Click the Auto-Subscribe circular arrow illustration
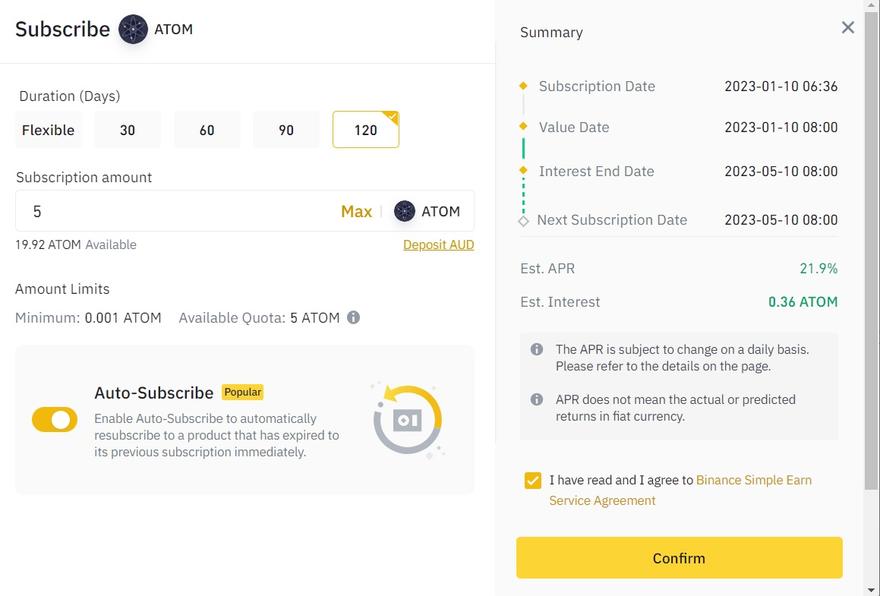 pyautogui.click(x=407, y=420)
